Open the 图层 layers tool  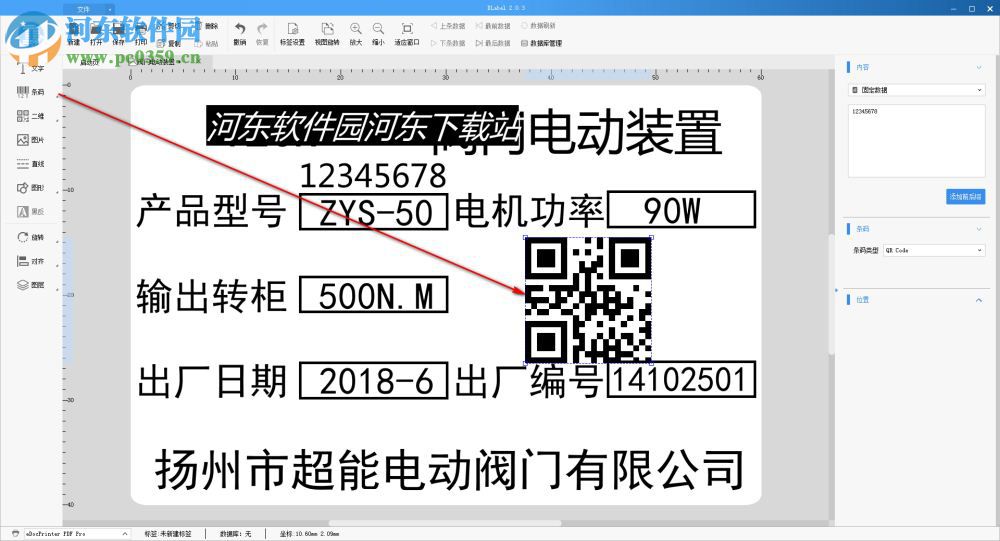pos(30,285)
